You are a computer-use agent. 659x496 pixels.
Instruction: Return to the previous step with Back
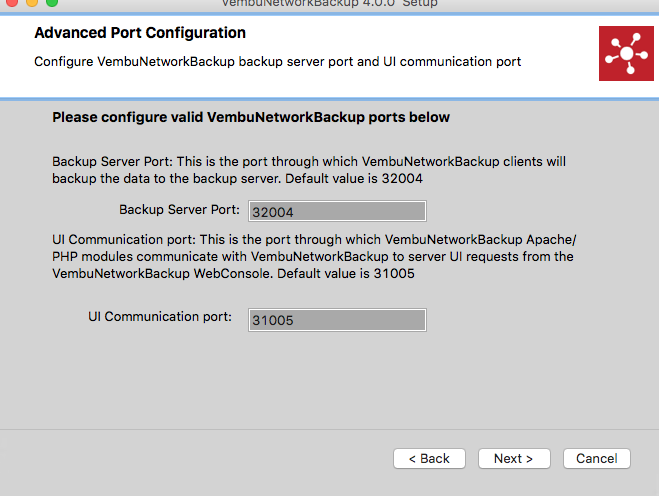click(429, 458)
